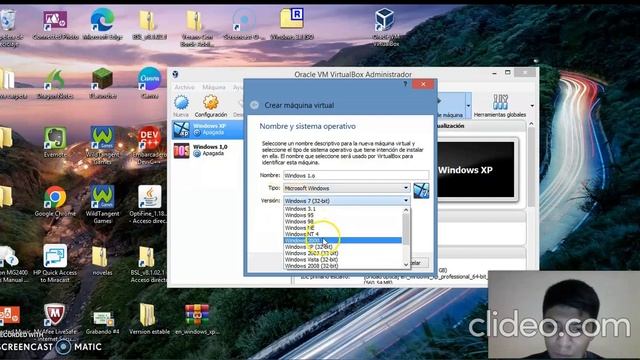Open Embarcadero Dev-C++ desktop shortcut
The height and width of the screenshot is (360, 640).
pos(149,145)
